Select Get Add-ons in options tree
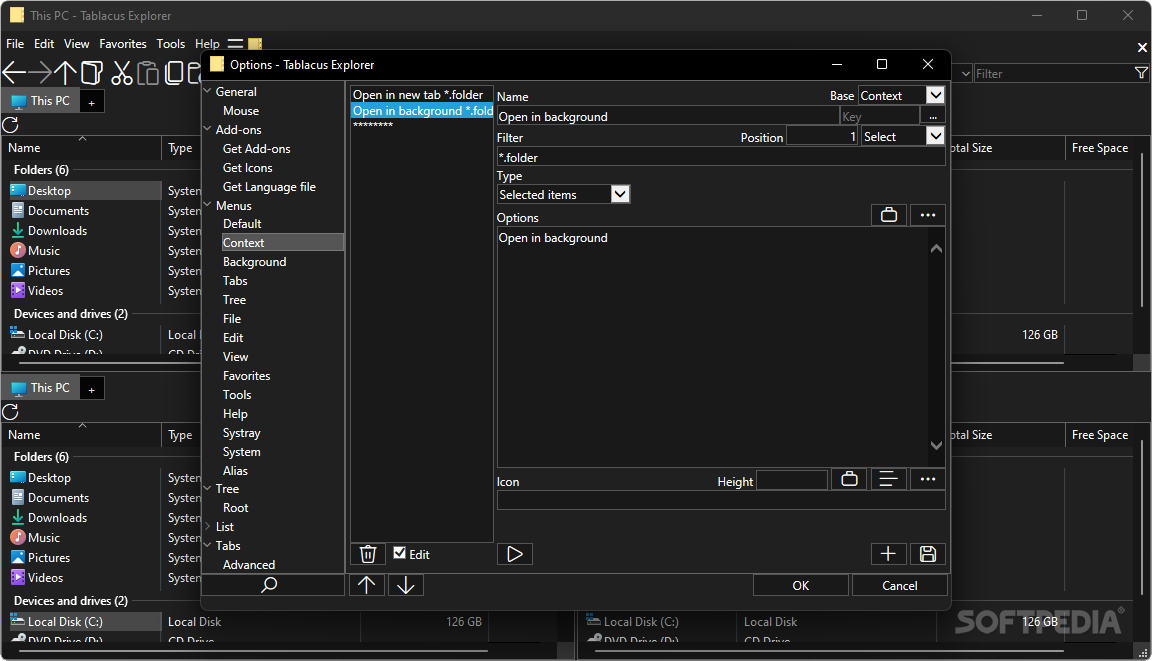Viewport: 1152px width, 661px height. coord(256,148)
